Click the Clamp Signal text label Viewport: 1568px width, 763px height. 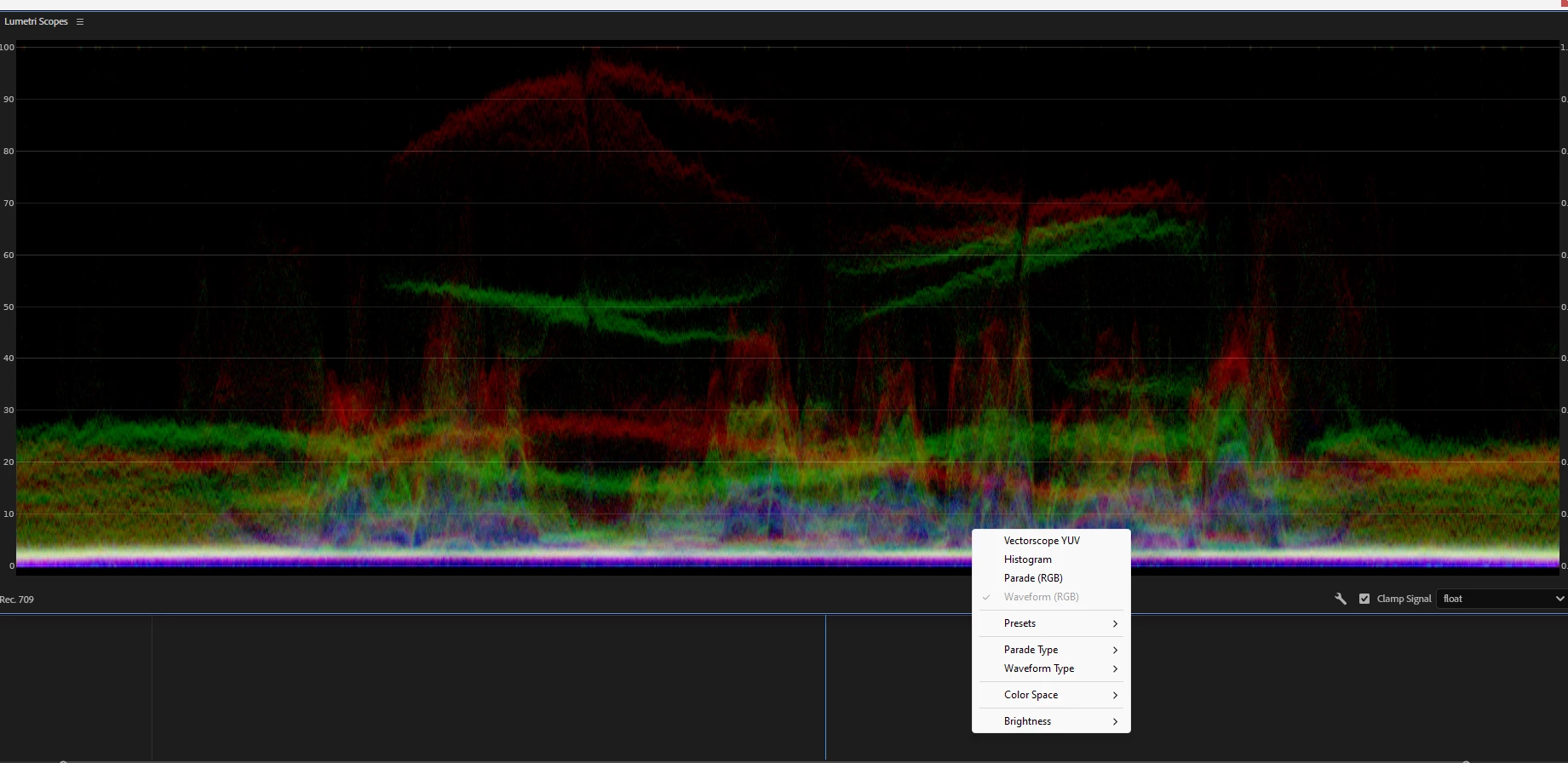(1404, 599)
